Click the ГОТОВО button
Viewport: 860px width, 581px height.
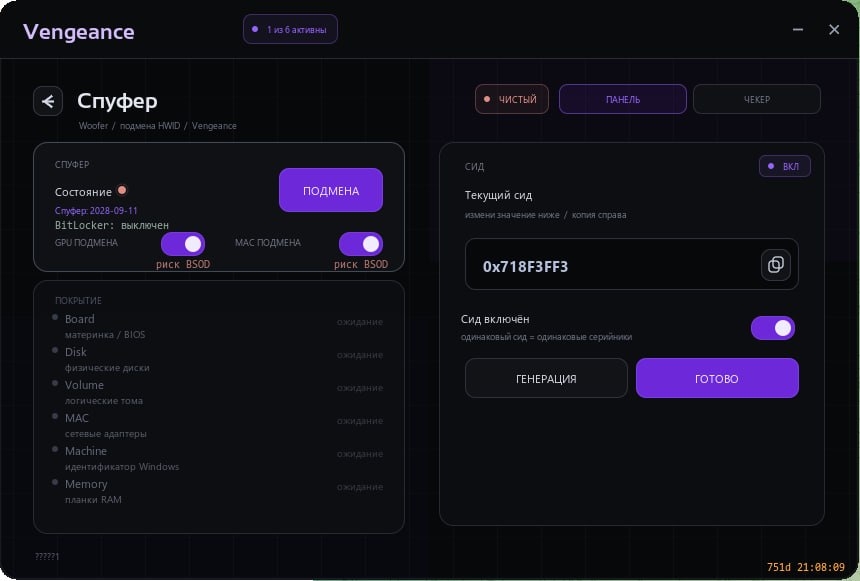coord(717,378)
